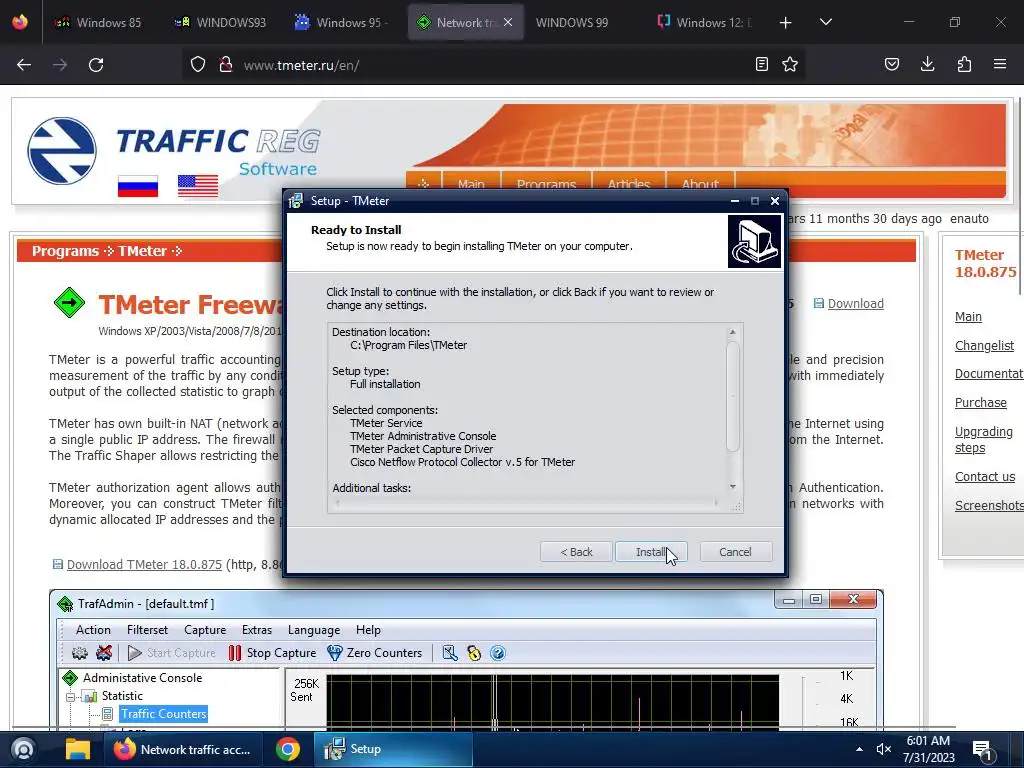Switch to the WINDOWS93 tab
Screen dimensions: 1024x768
[x=220, y=22]
